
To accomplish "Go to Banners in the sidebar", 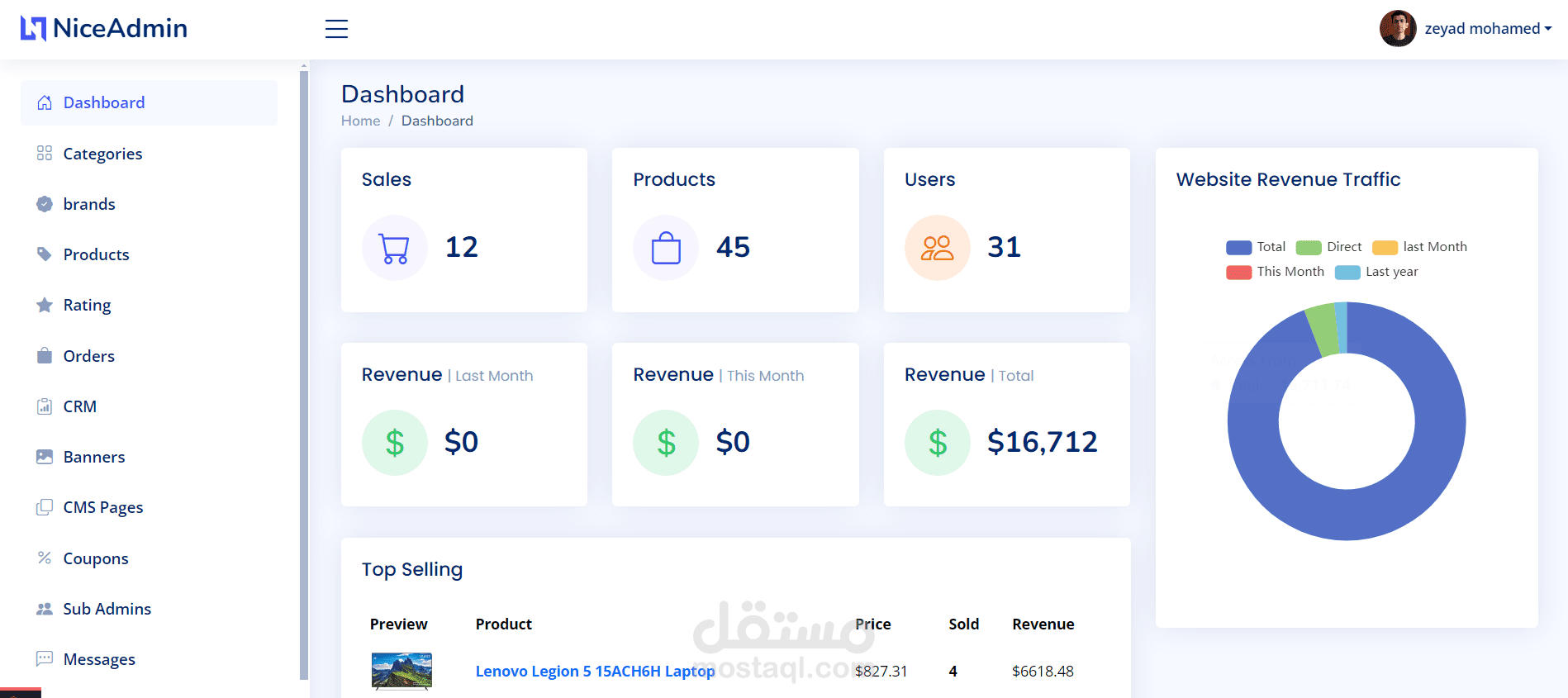I will pyautogui.click(x=149, y=457).
